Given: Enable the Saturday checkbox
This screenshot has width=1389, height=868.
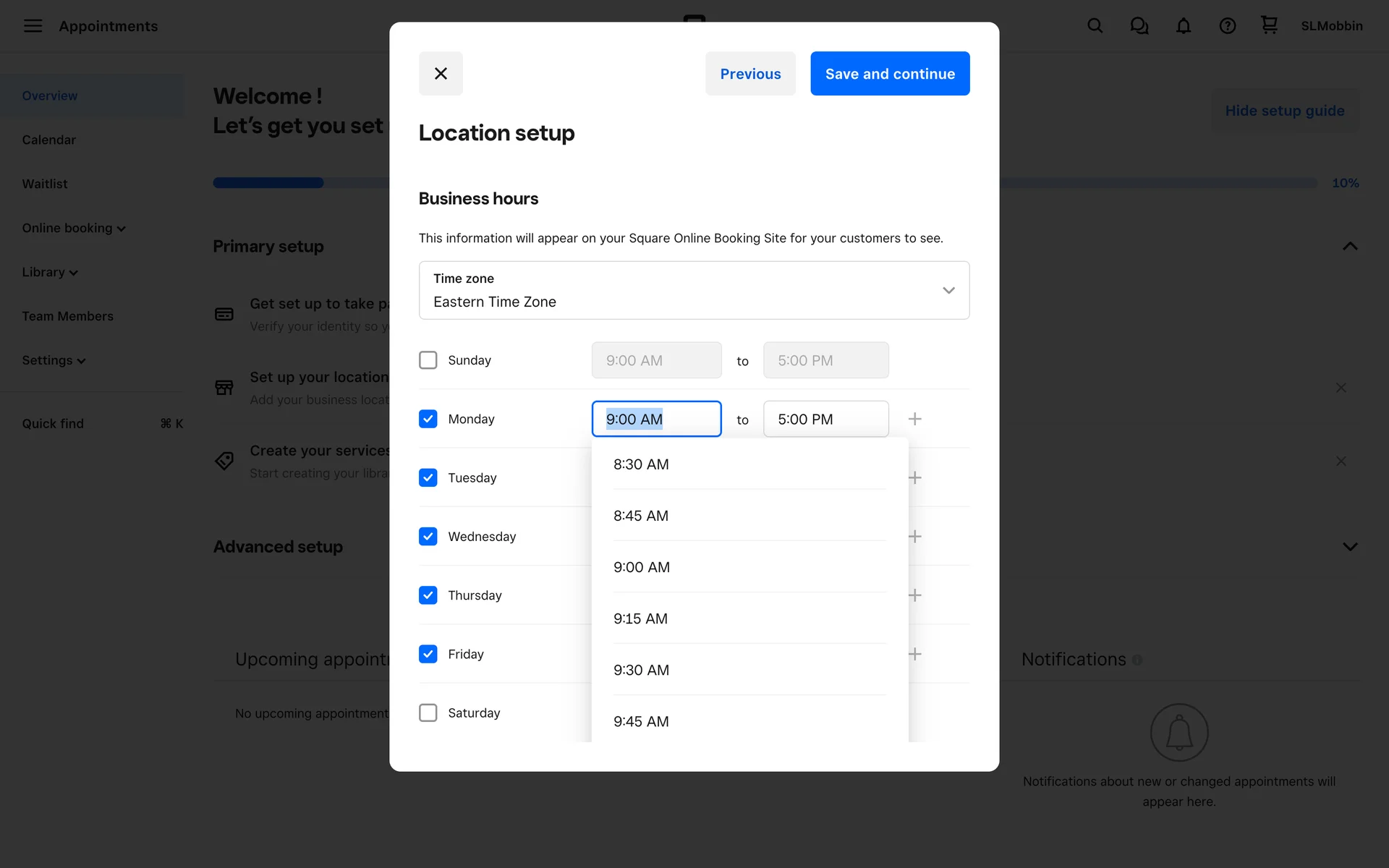Looking at the screenshot, I should (x=428, y=712).
